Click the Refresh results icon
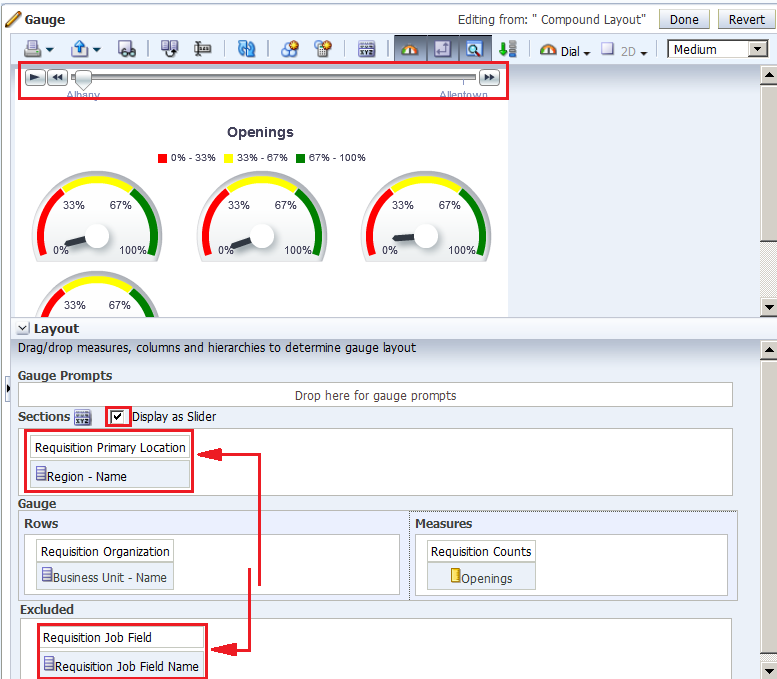This screenshot has width=777, height=679. [246, 49]
